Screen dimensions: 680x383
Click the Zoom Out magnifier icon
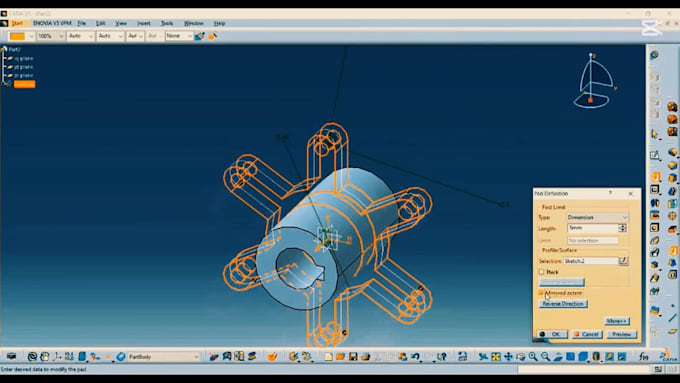546,357
